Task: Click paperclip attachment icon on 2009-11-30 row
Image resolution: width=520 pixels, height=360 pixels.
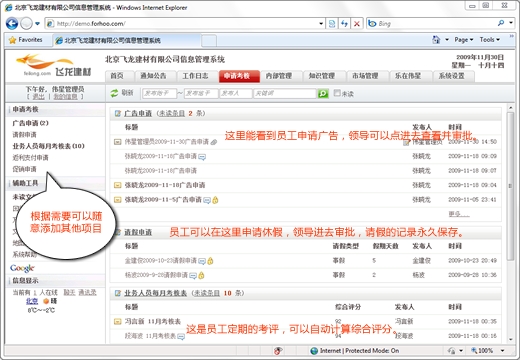Action: [x=214, y=142]
